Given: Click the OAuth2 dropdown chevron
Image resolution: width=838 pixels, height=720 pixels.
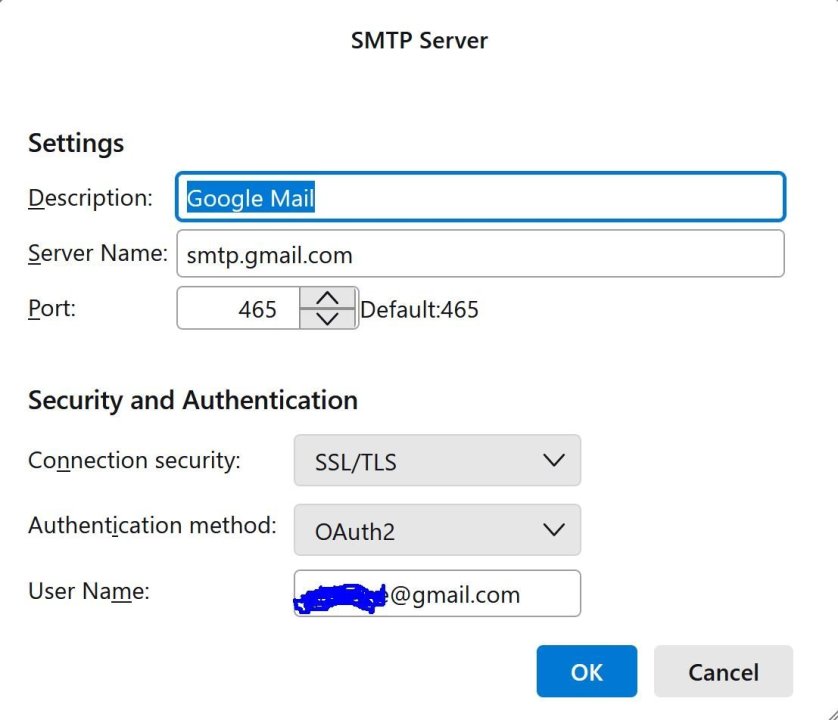Looking at the screenshot, I should [x=556, y=530].
